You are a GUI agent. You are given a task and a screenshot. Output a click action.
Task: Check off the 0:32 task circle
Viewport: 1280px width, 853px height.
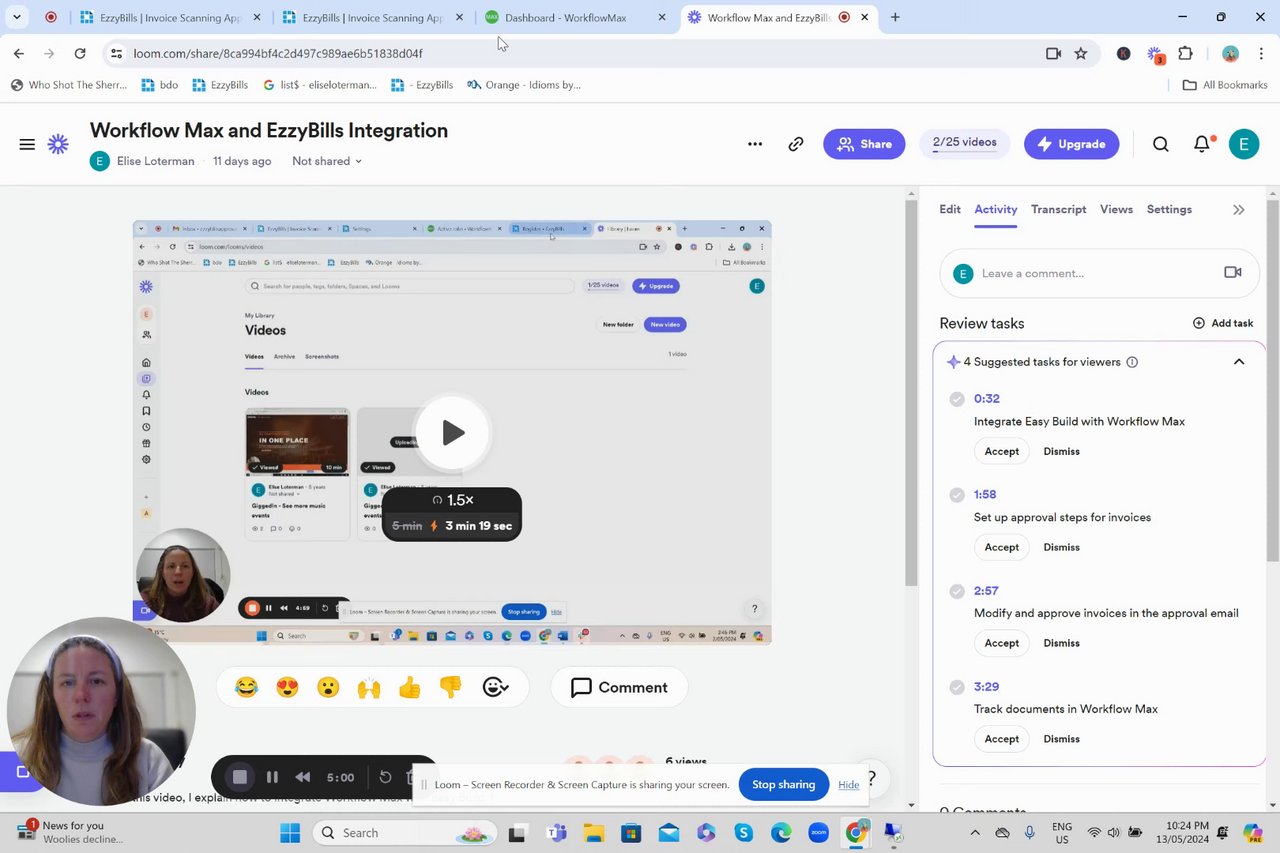(957, 399)
